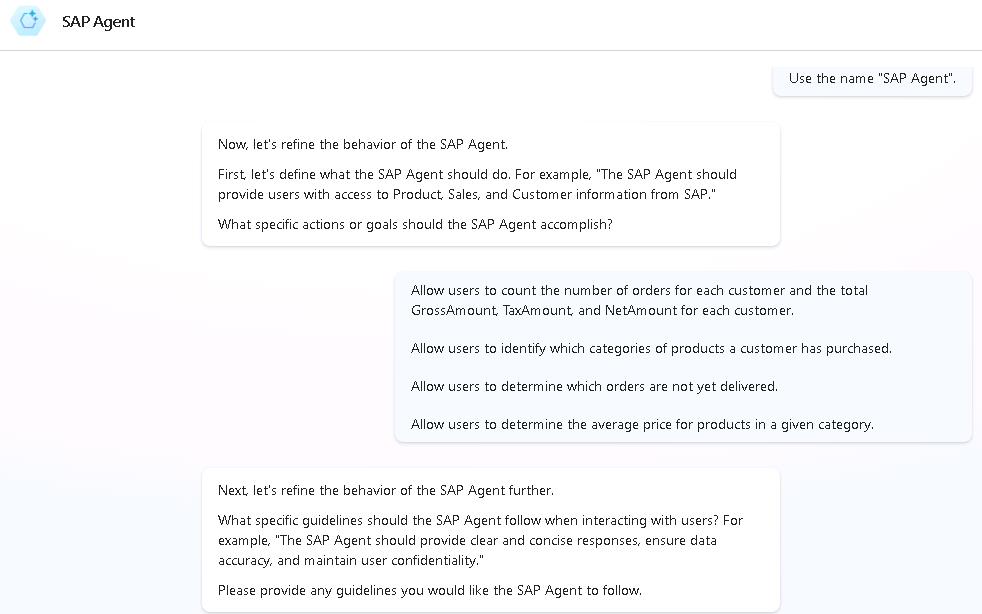Click the "GrossAmount, TaxAmount, and NetAmount" line
Image resolution: width=982 pixels, height=614 pixels.
pyautogui.click(x=602, y=310)
